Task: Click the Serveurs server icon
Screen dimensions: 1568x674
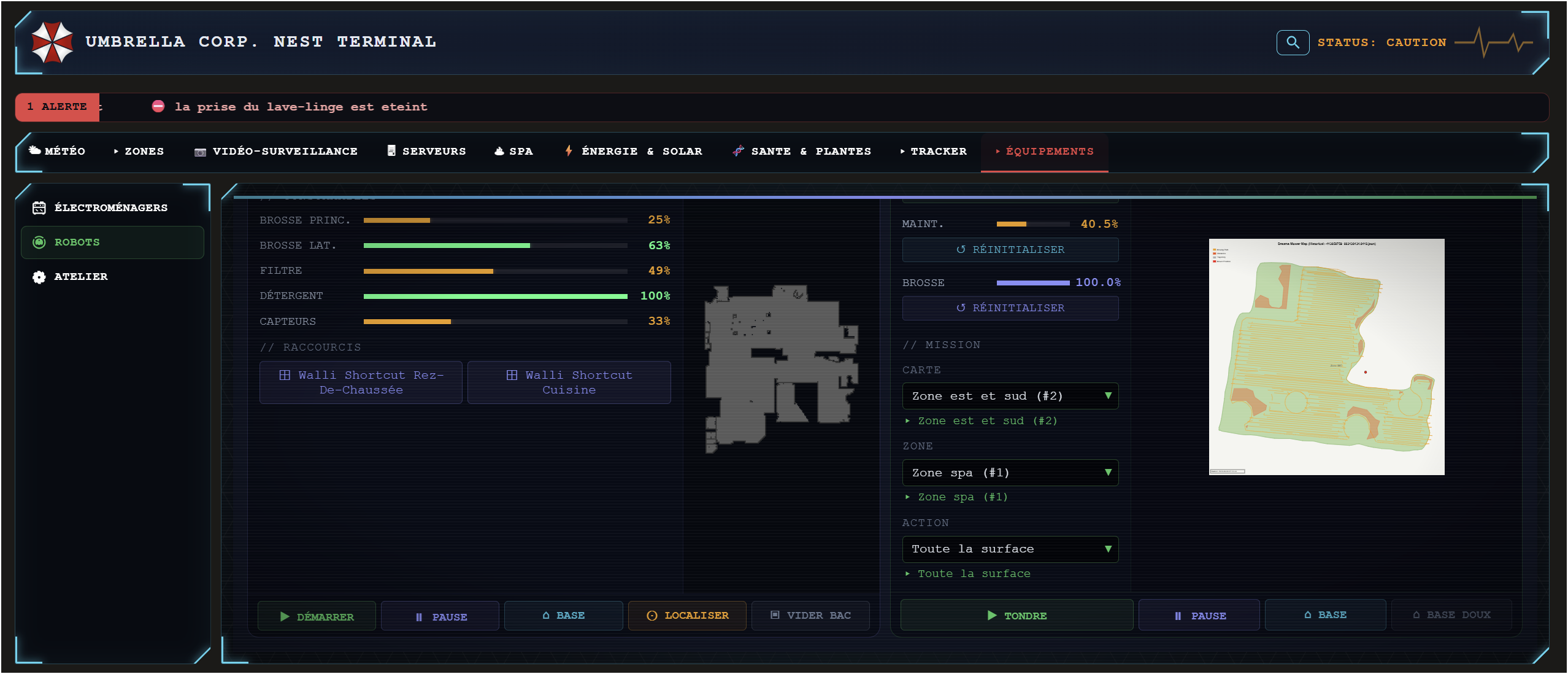Action: pyautogui.click(x=391, y=150)
